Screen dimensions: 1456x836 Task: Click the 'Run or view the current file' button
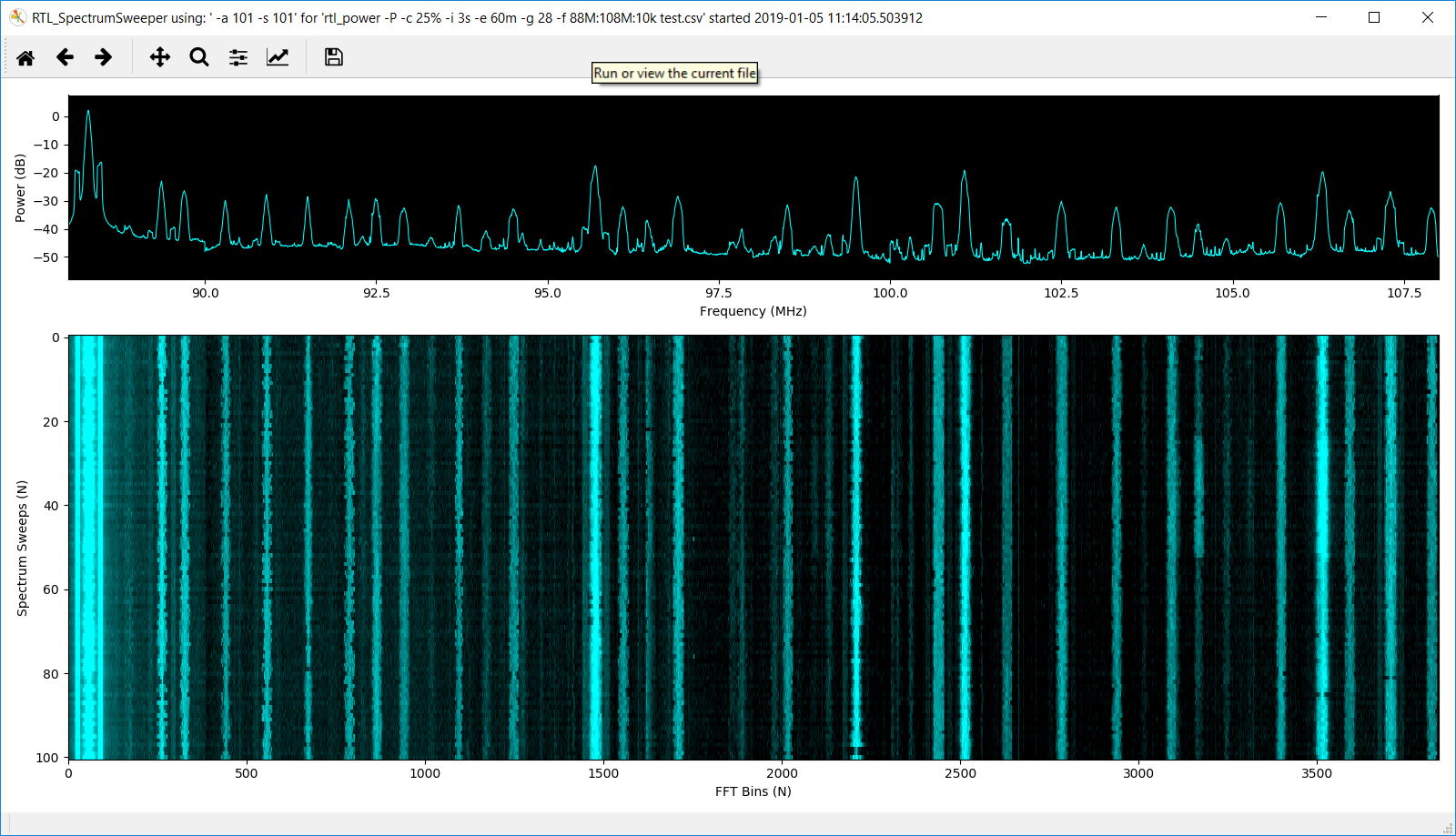tap(674, 73)
